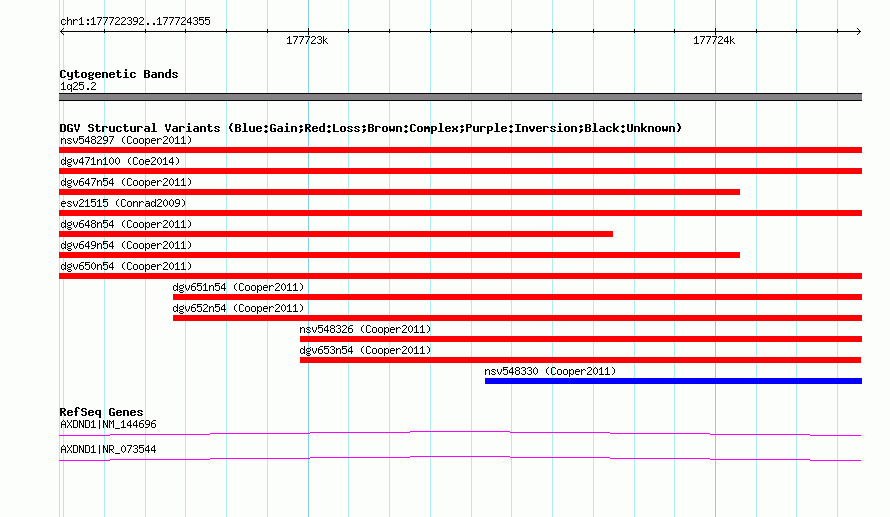Click the nsv548330 (Cooper2011) label
The width and height of the screenshot is (890, 517).
550,371
